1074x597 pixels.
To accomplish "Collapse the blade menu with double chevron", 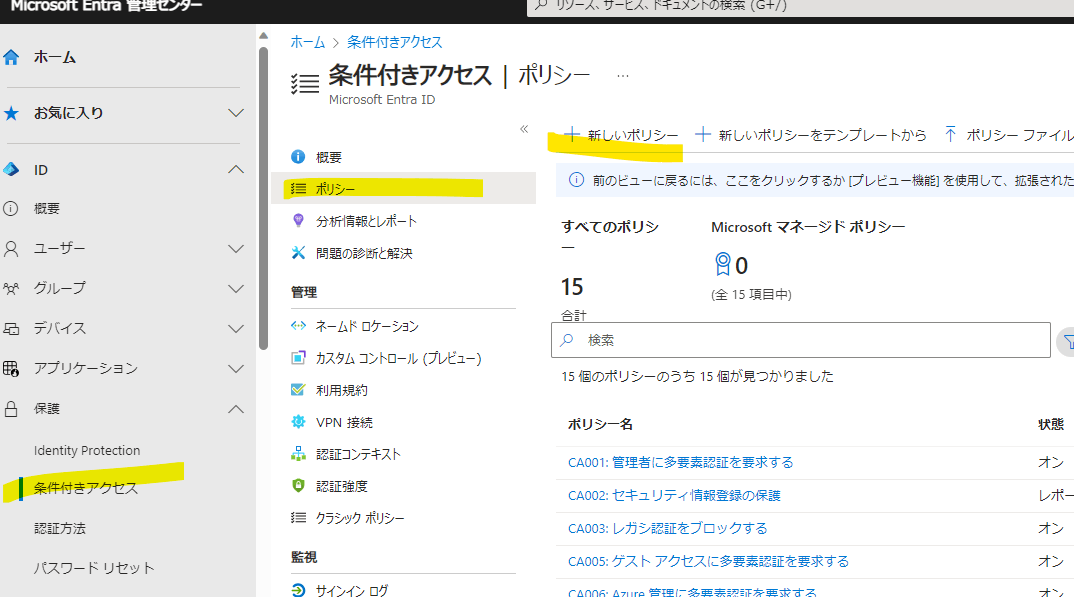I will (x=524, y=129).
